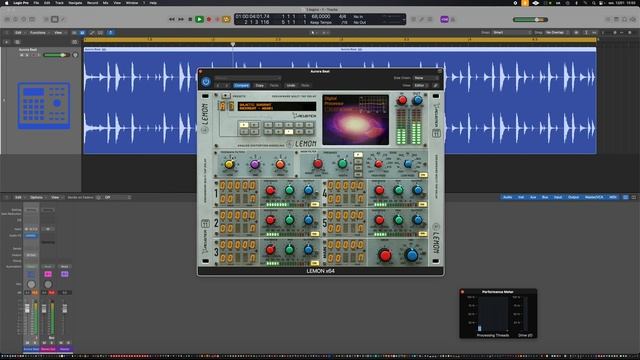Open the Track menu in menu bar
Image resolution: width=640 pixels, height=360 pixels.
tap(60, 3)
